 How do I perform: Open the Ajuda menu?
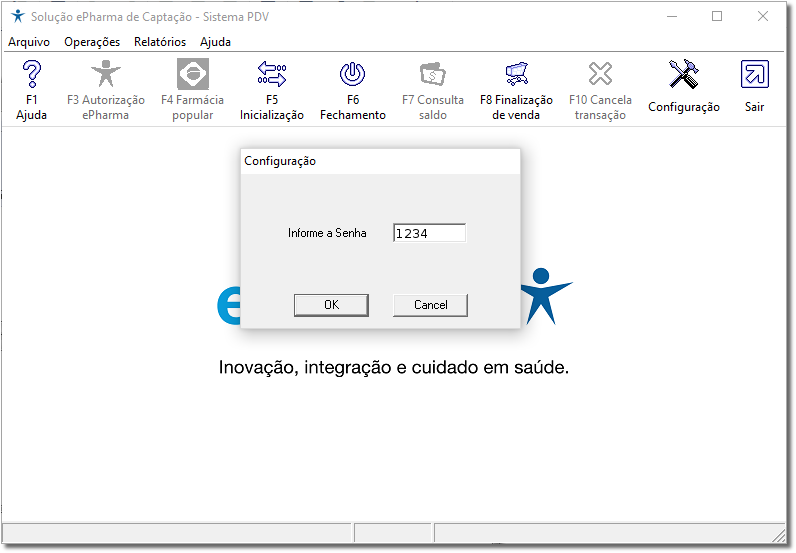pyautogui.click(x=215, y=42)
